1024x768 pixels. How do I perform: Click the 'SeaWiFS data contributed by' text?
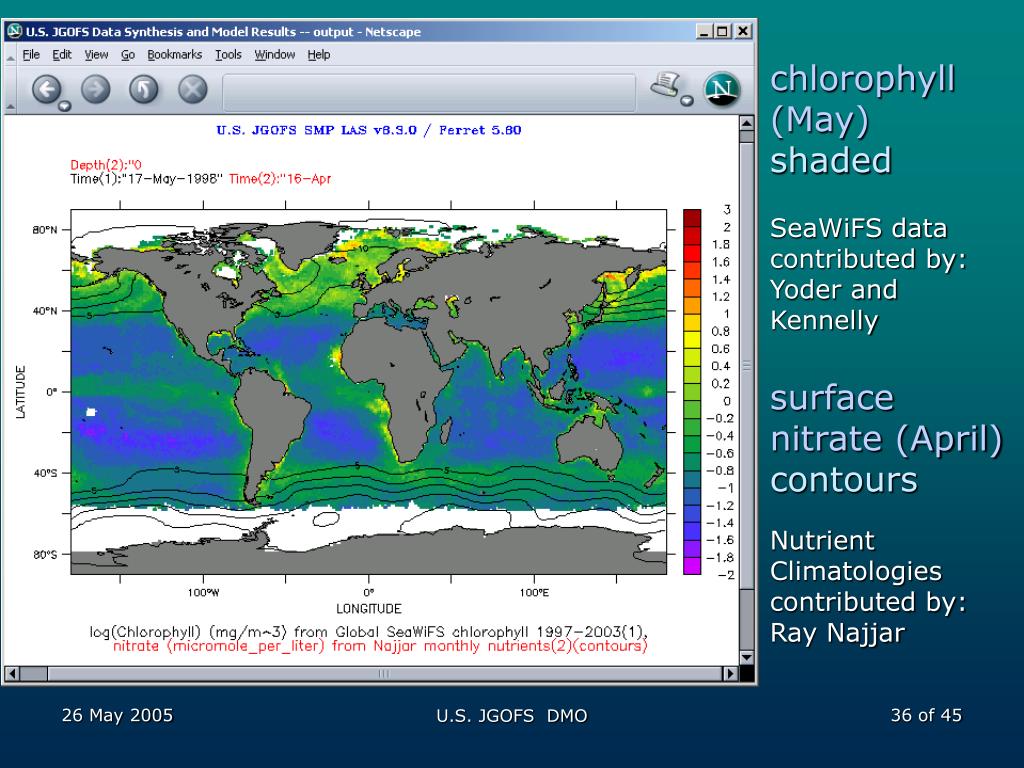click(x=868, y=274)
